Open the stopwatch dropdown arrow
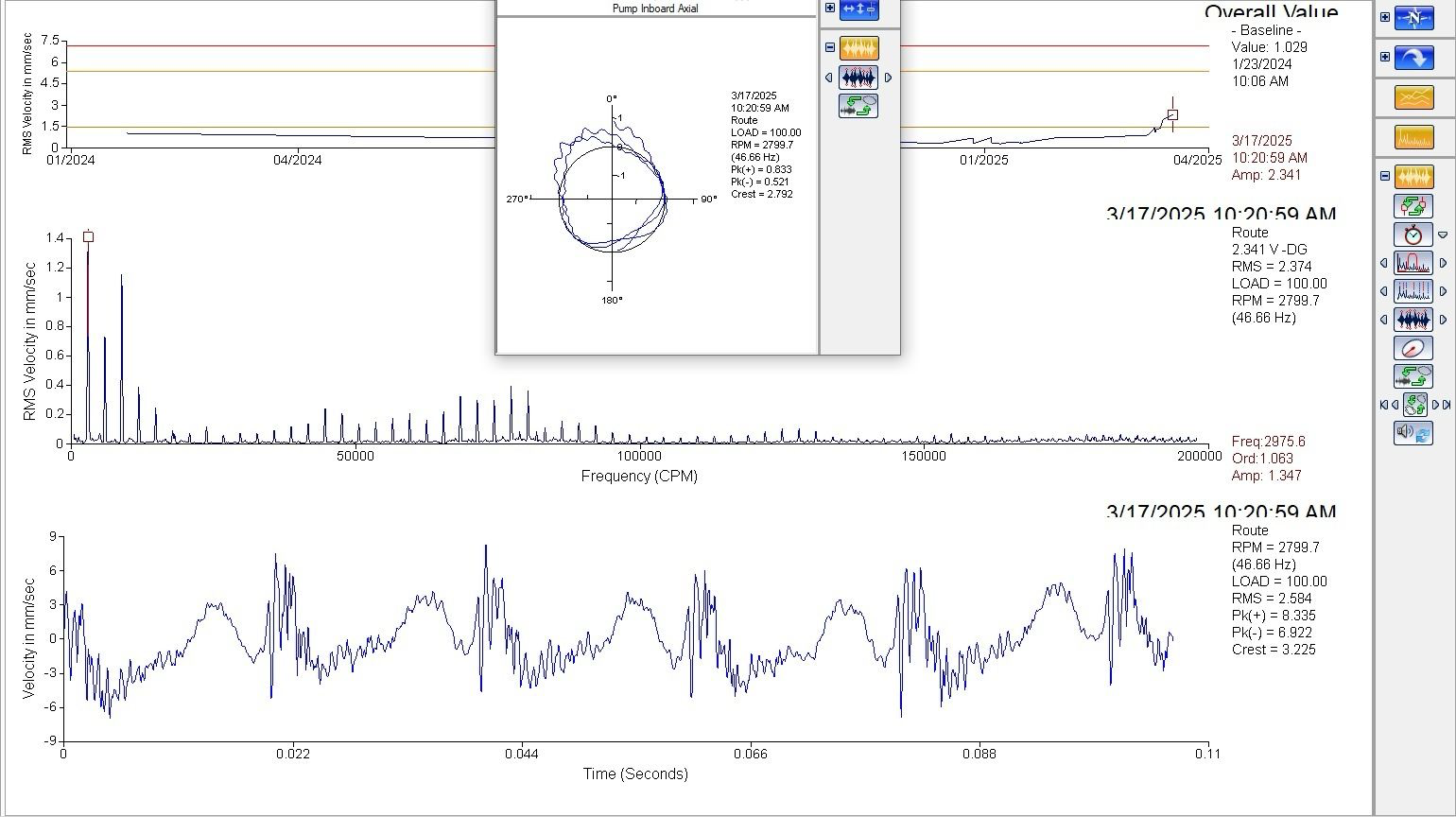Image resolution: width=1456 pixels, height=817 pixels. (x=1443, y=235)
